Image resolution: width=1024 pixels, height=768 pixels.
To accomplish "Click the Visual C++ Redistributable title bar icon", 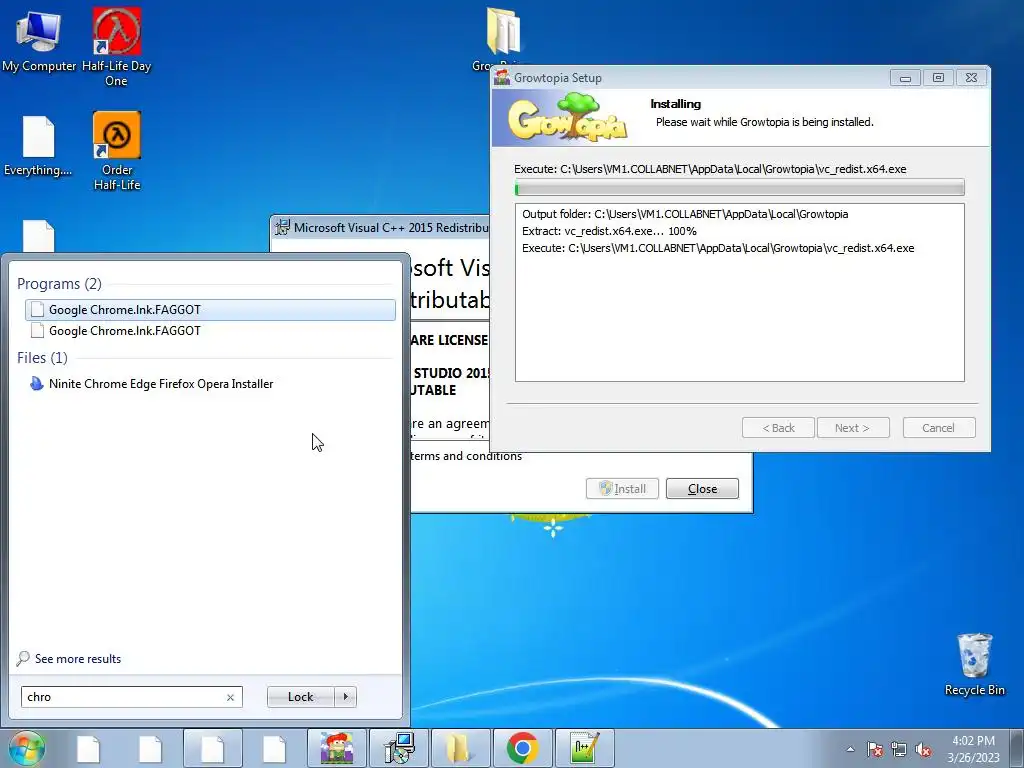I will 282,227.
